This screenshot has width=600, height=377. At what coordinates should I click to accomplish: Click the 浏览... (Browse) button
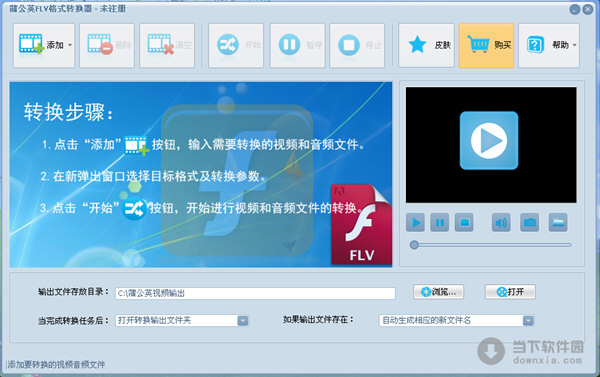[x=439, y=292]
